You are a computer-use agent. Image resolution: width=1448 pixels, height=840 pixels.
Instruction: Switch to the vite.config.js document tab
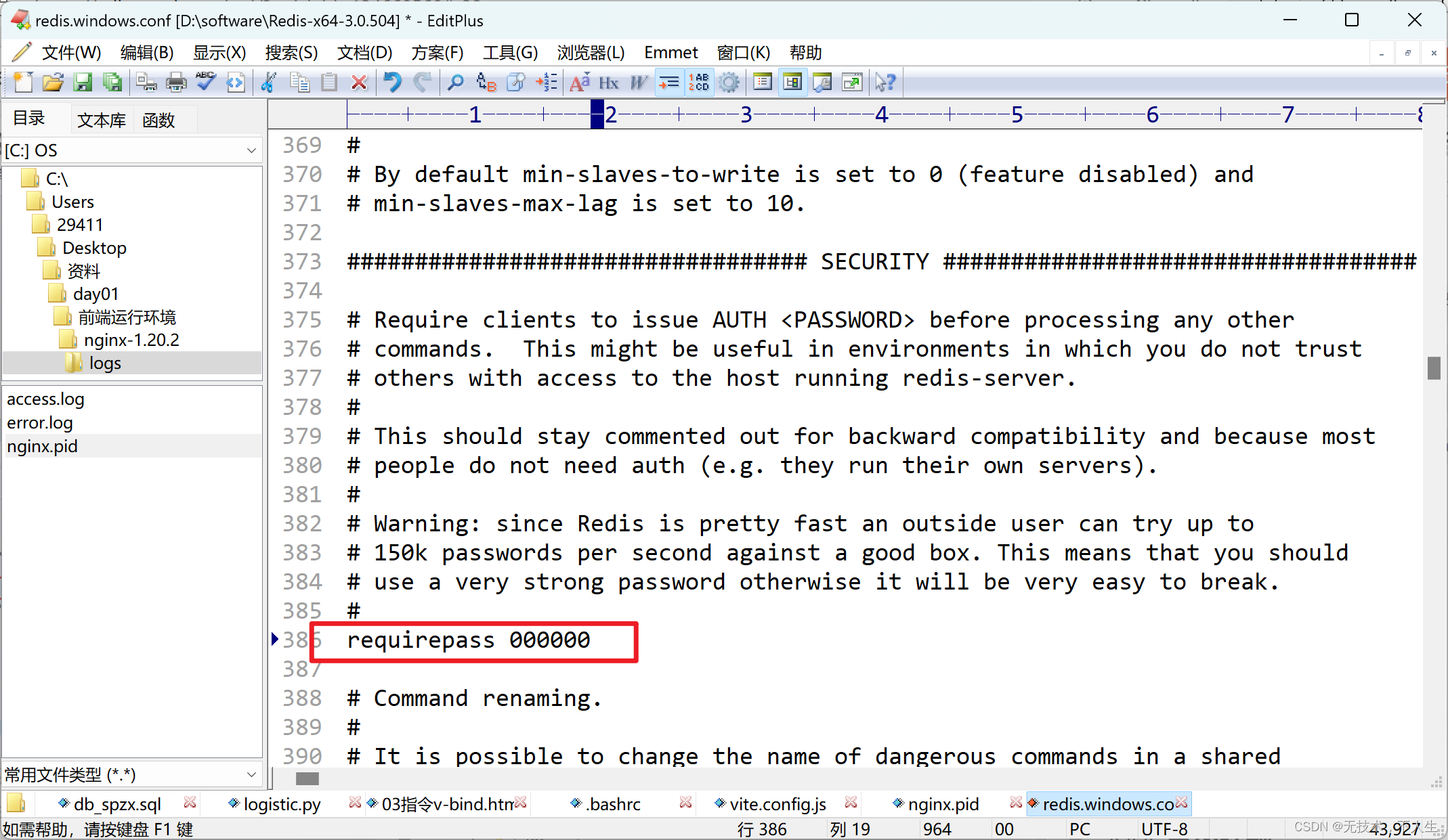778,804
